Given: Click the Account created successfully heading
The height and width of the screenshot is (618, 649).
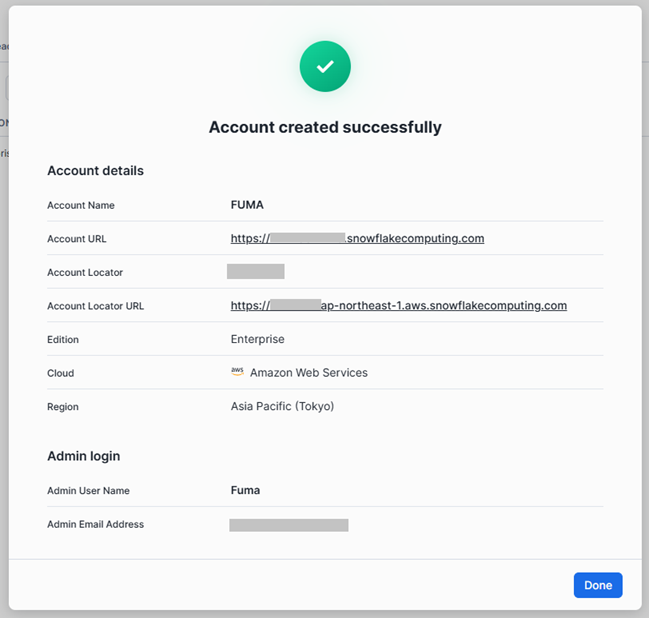Looking at the screenshot, I should [x=325, y=127].
